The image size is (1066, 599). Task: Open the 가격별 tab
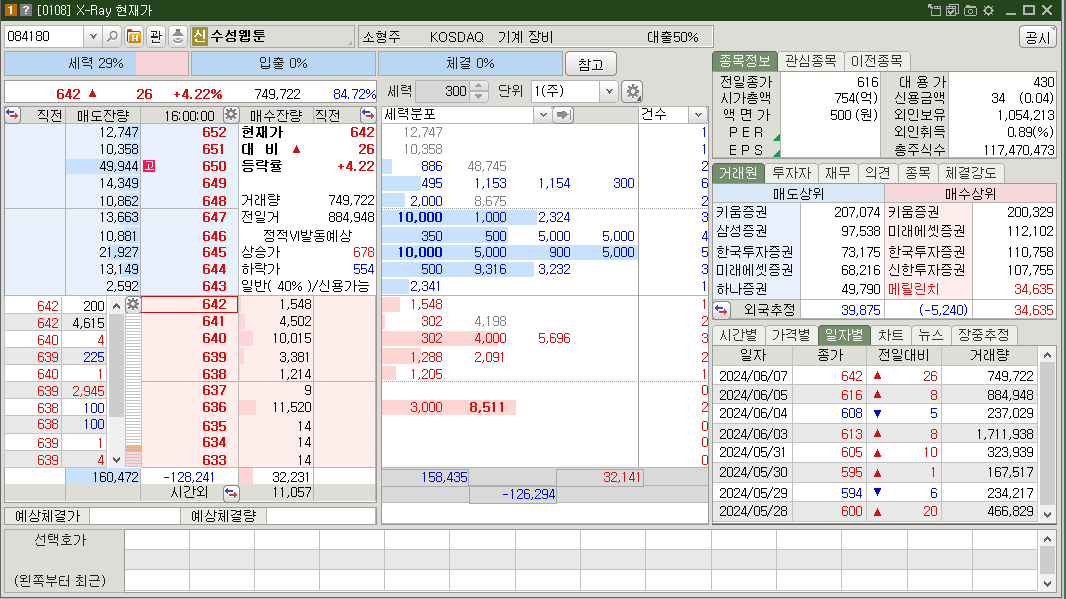pos(791,335)
